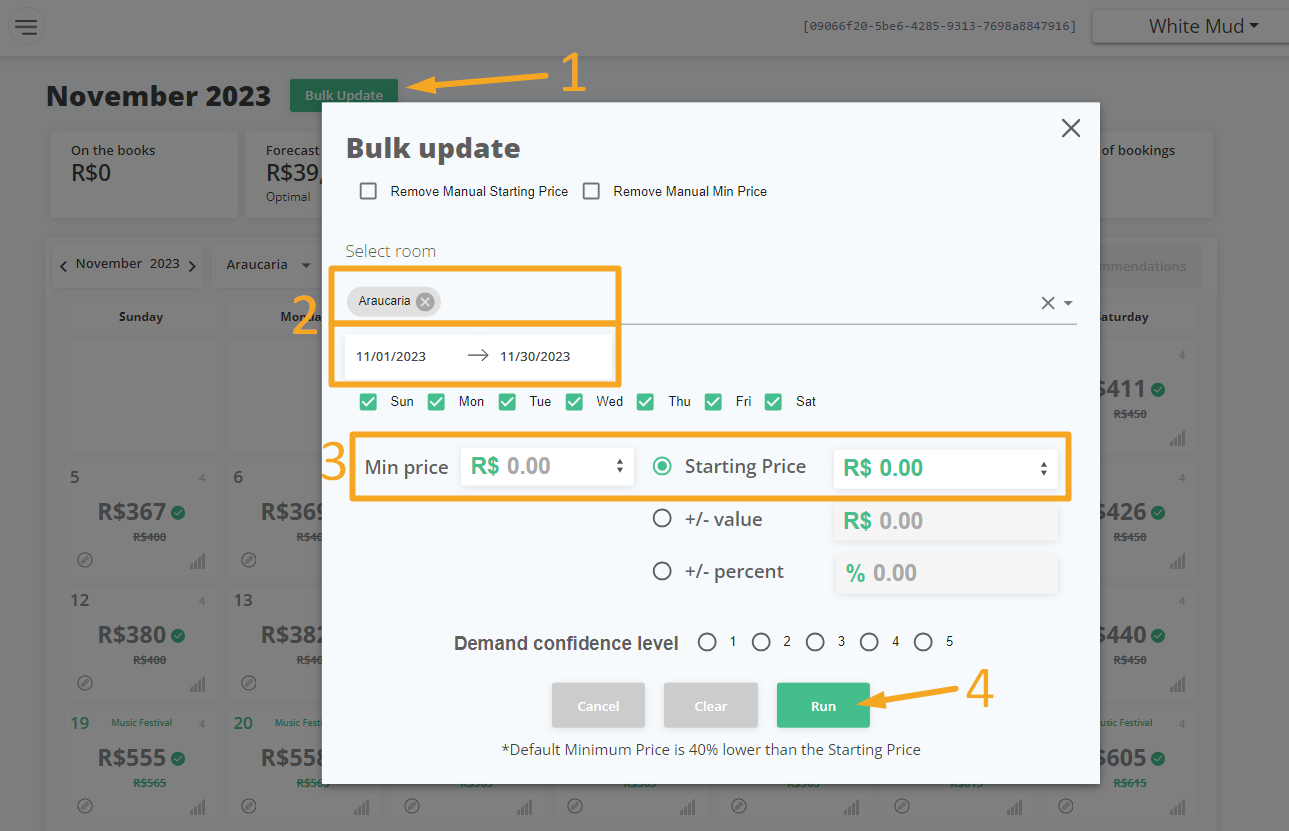Set demand confidence level 1
The image size is (1289, 831).
[707, 642]
